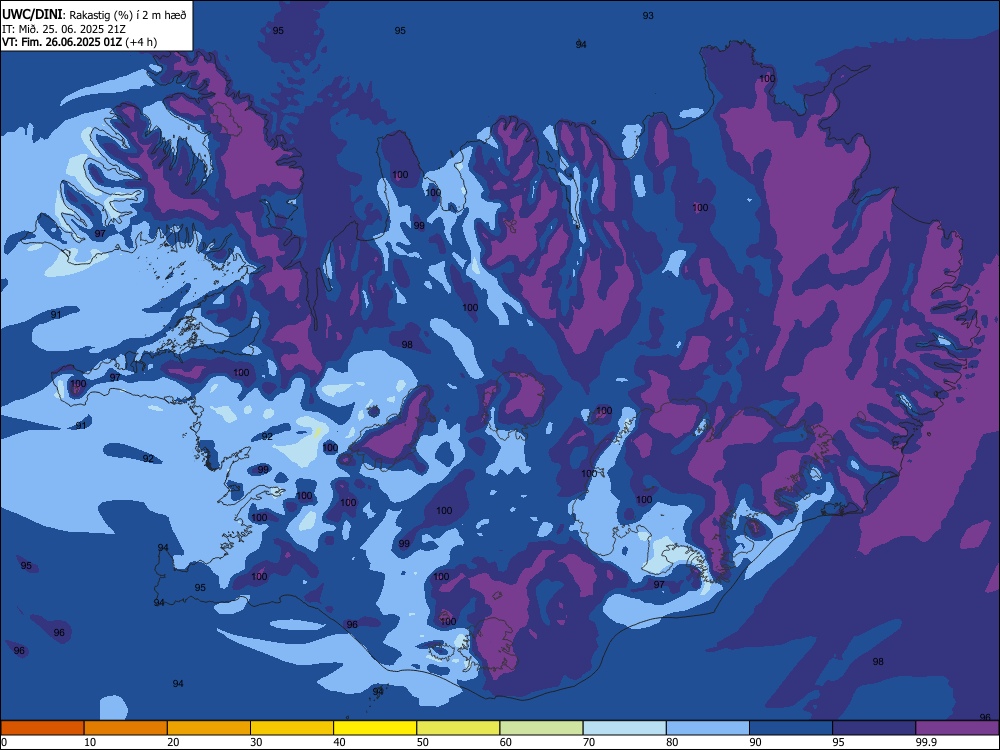Screen dimensions: 1000x750
Task: Click the '93' humidity value on the map
Action: 648,16
